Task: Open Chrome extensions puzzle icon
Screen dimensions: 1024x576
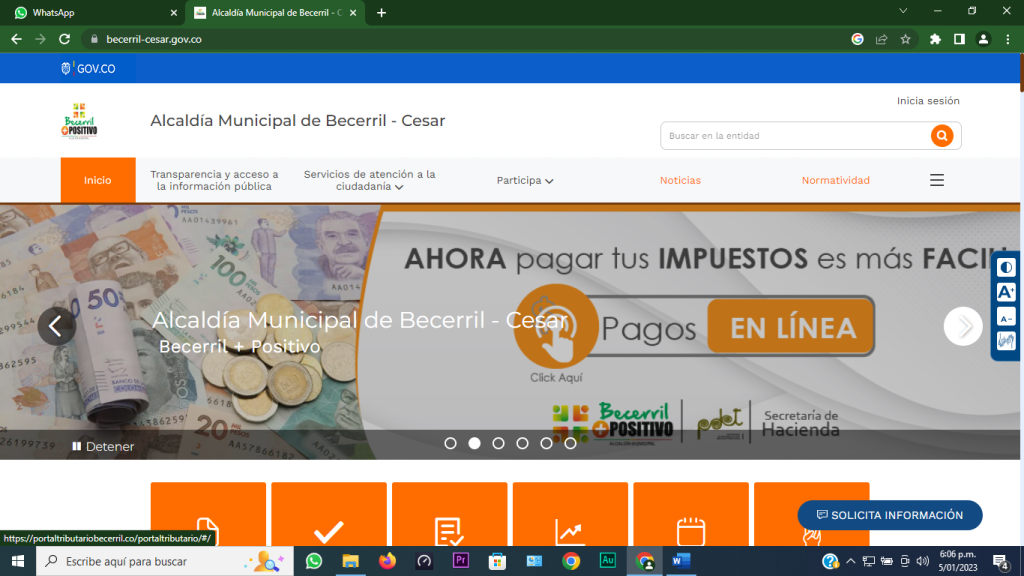Action: point(935,39)
